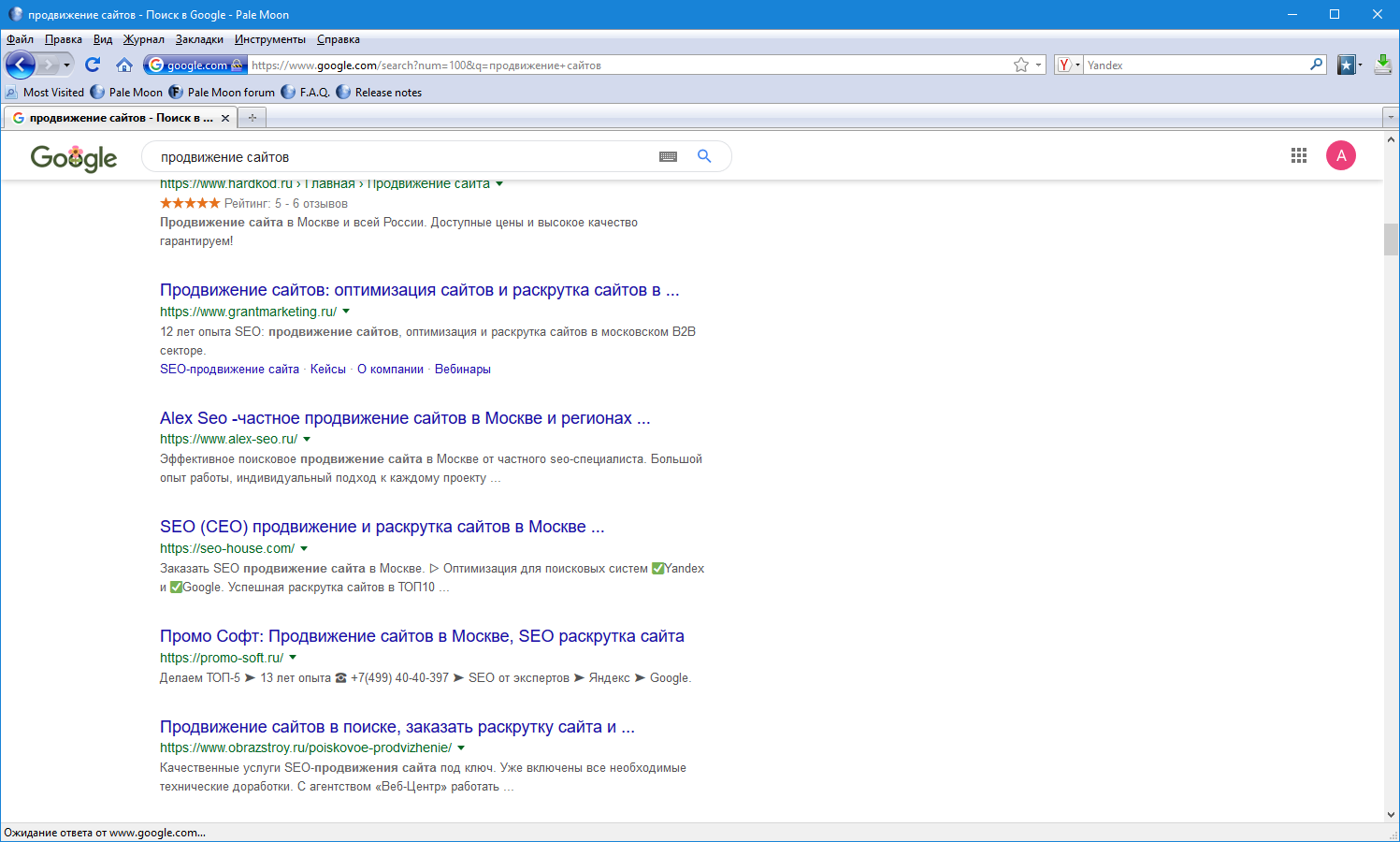Open the Release notes bookmark
Screen dimensions: 1400x842
[379, 92]
